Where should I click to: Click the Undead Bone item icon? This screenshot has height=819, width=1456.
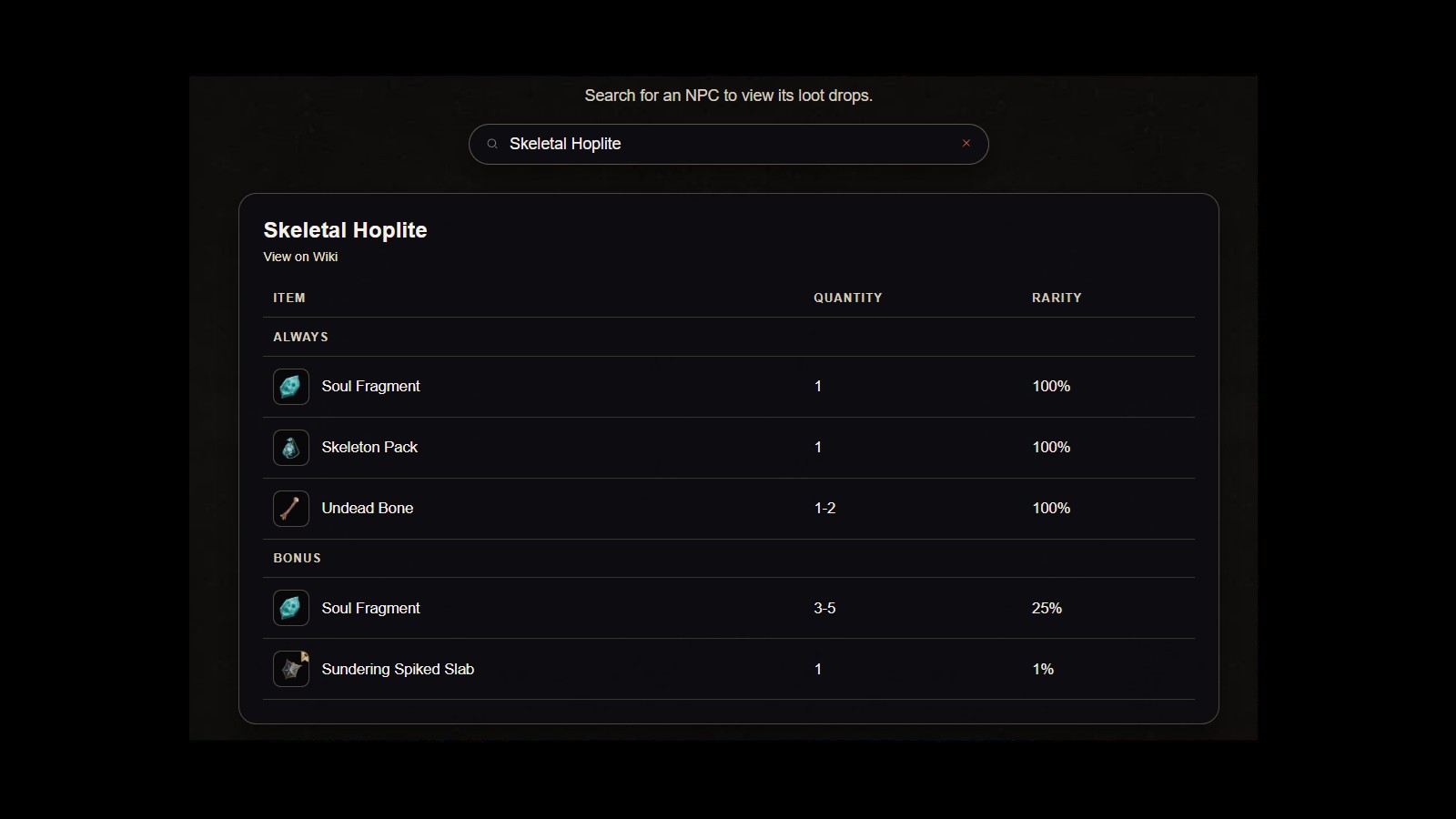click(x=291, y=509)
